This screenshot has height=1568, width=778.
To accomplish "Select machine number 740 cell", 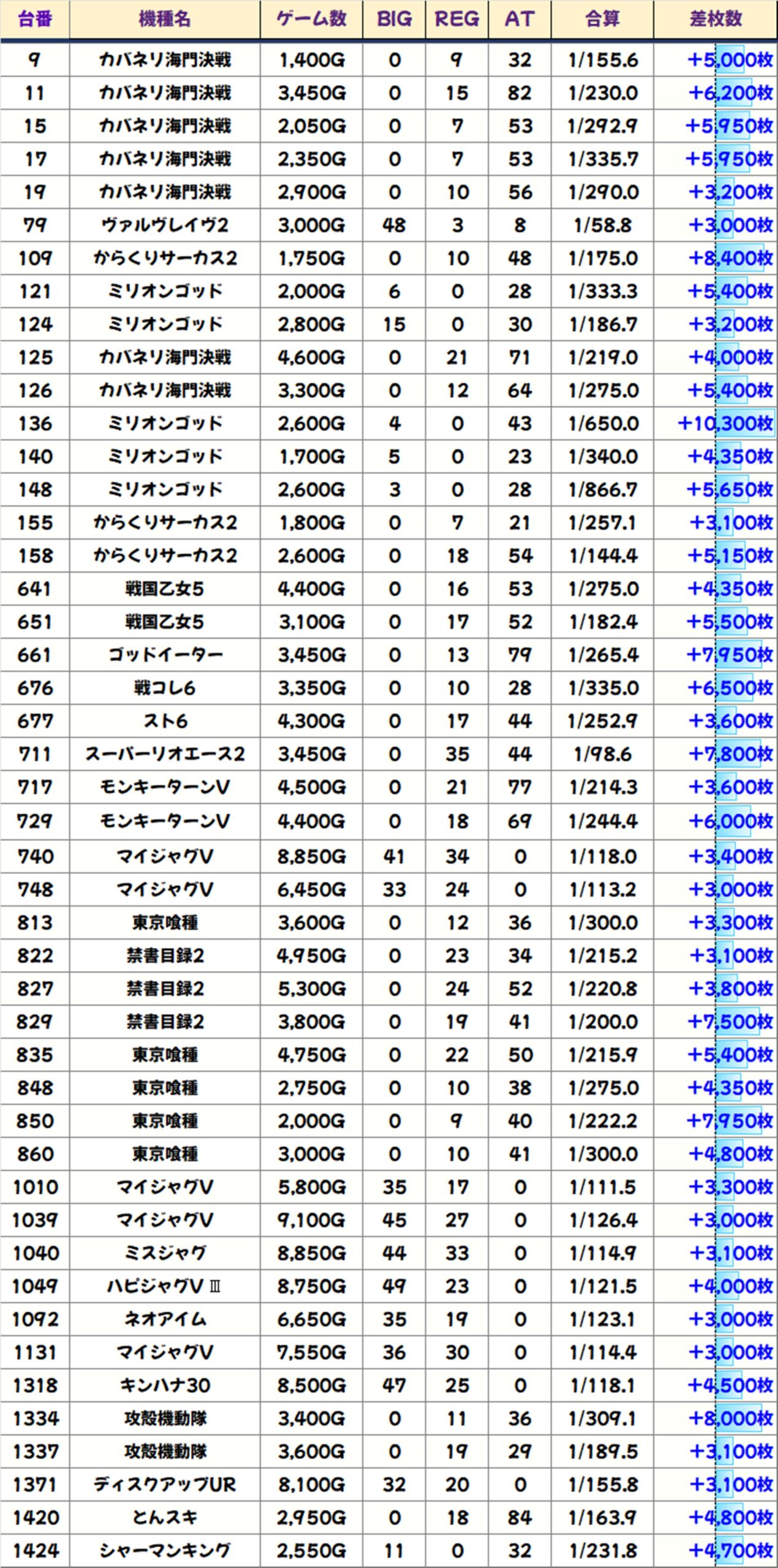I will [x=35, y=856].
